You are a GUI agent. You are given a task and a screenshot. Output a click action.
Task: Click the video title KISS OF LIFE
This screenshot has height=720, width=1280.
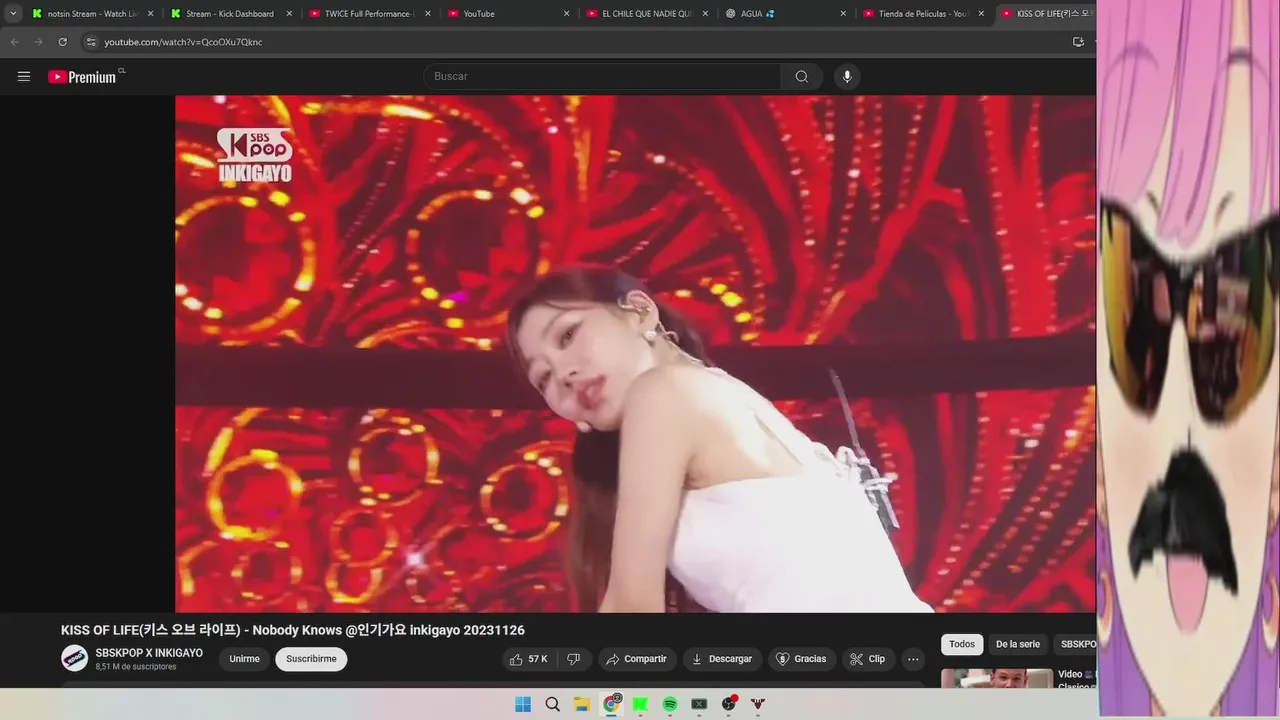[x=293, y=630]
